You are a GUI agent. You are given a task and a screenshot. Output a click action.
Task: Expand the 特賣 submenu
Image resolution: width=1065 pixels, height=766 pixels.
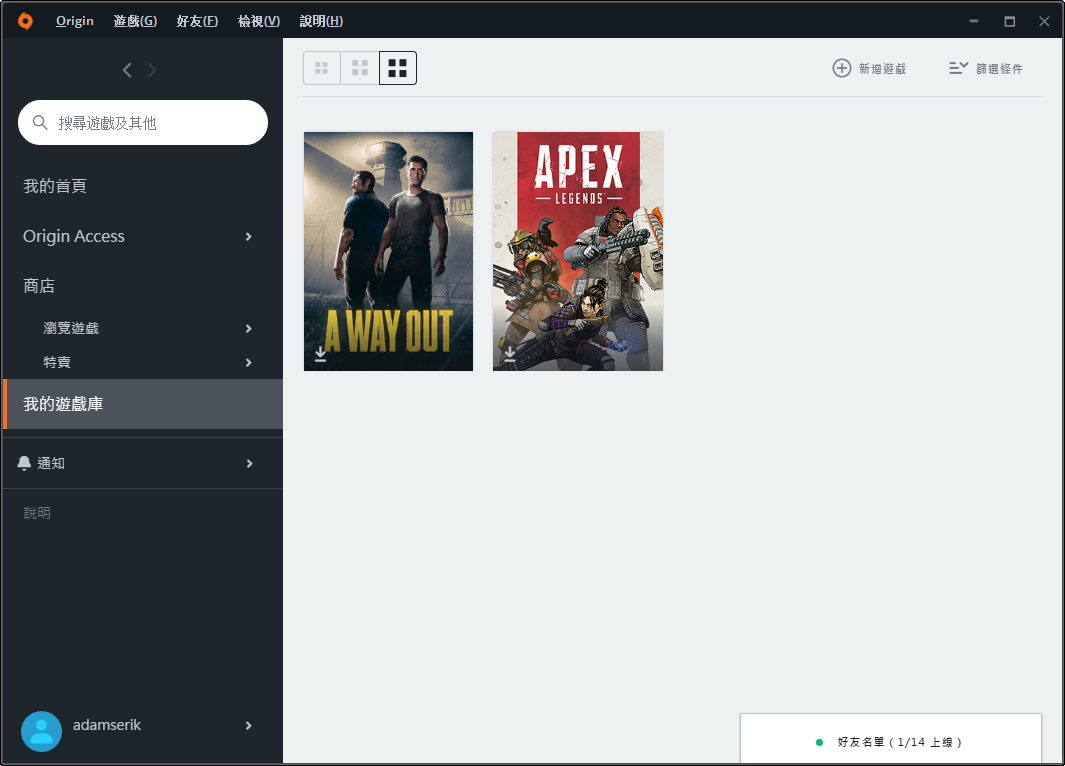click(x=249, y=363)
